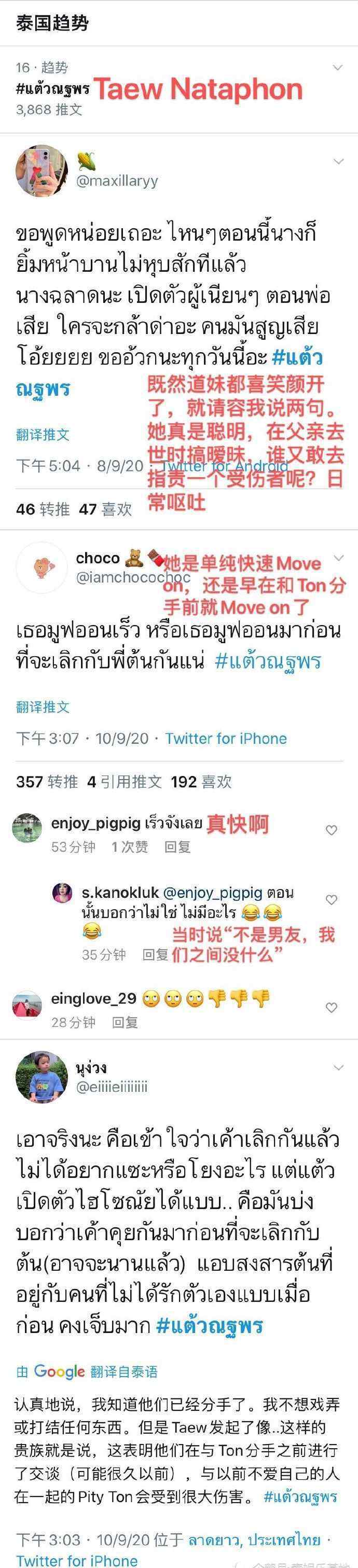View 192 喜欢 likes on choco's tweet
Image resolution: width=358 pixels, height=1568 pixels.
[x=201, y=782]
